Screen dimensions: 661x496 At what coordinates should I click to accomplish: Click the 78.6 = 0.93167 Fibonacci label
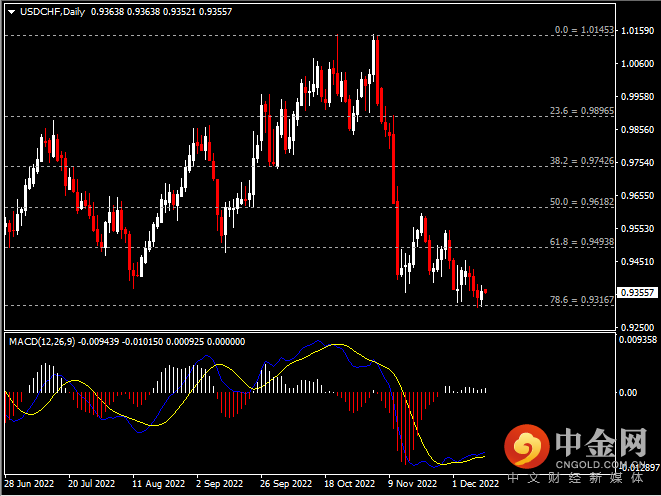coord(584,299)
